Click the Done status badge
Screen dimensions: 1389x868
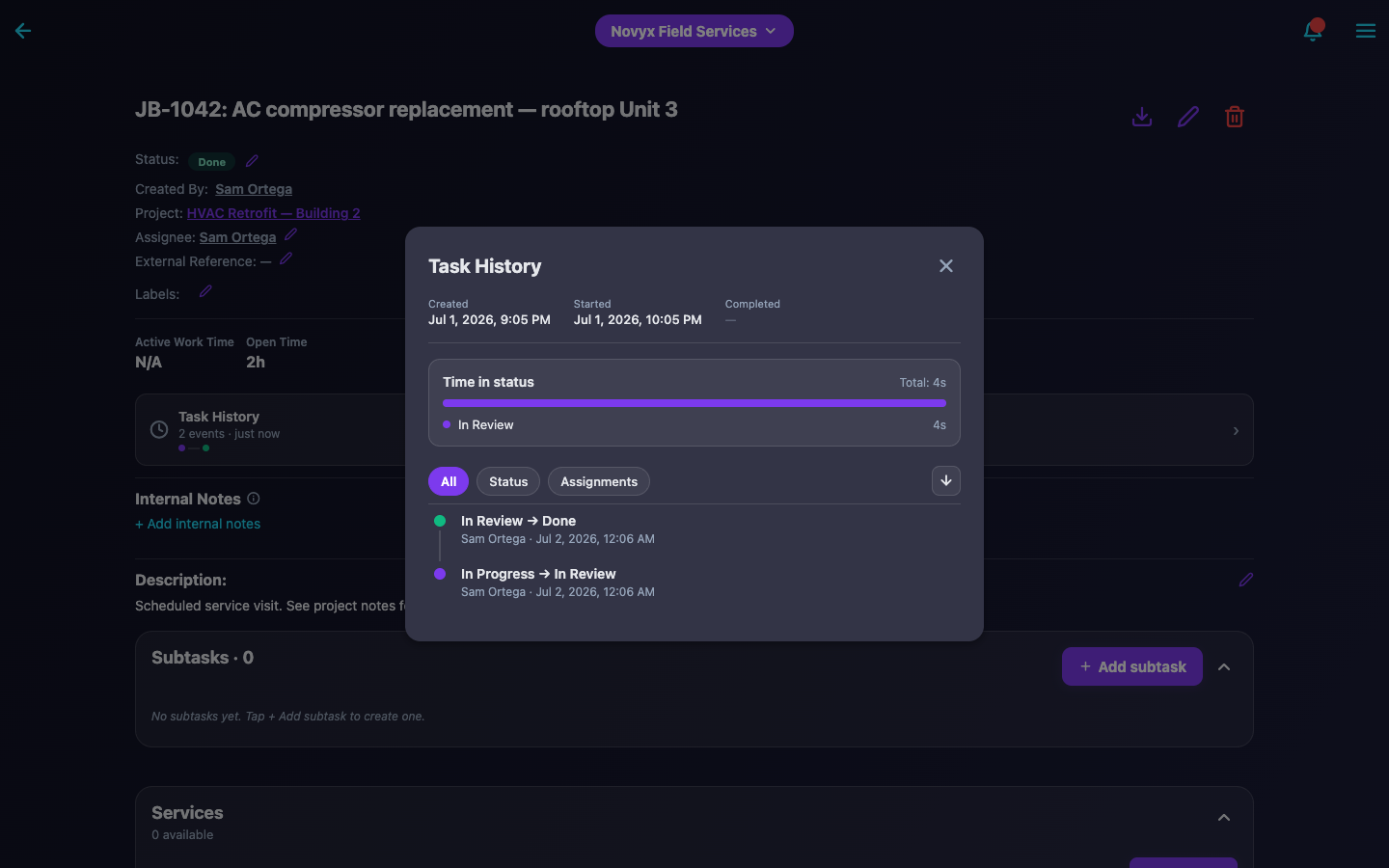pos(212,162)
